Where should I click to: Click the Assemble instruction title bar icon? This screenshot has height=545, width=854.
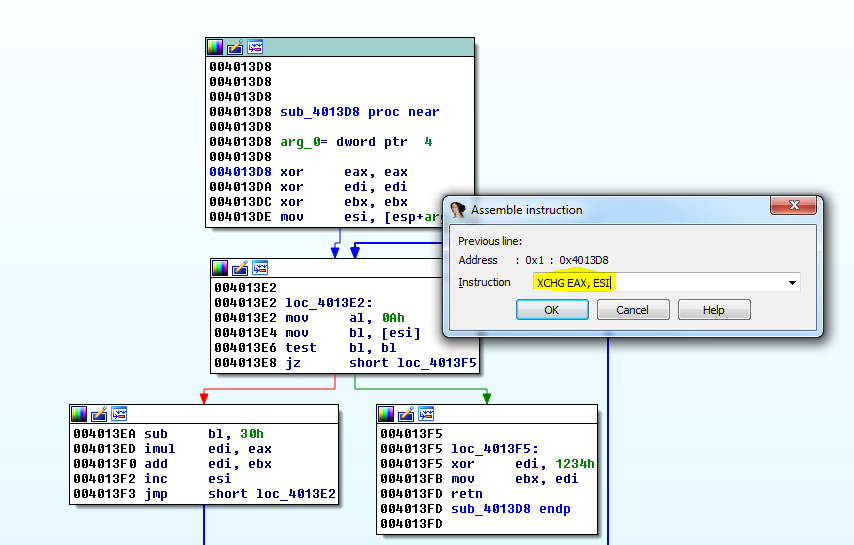[x=459, y=210]
